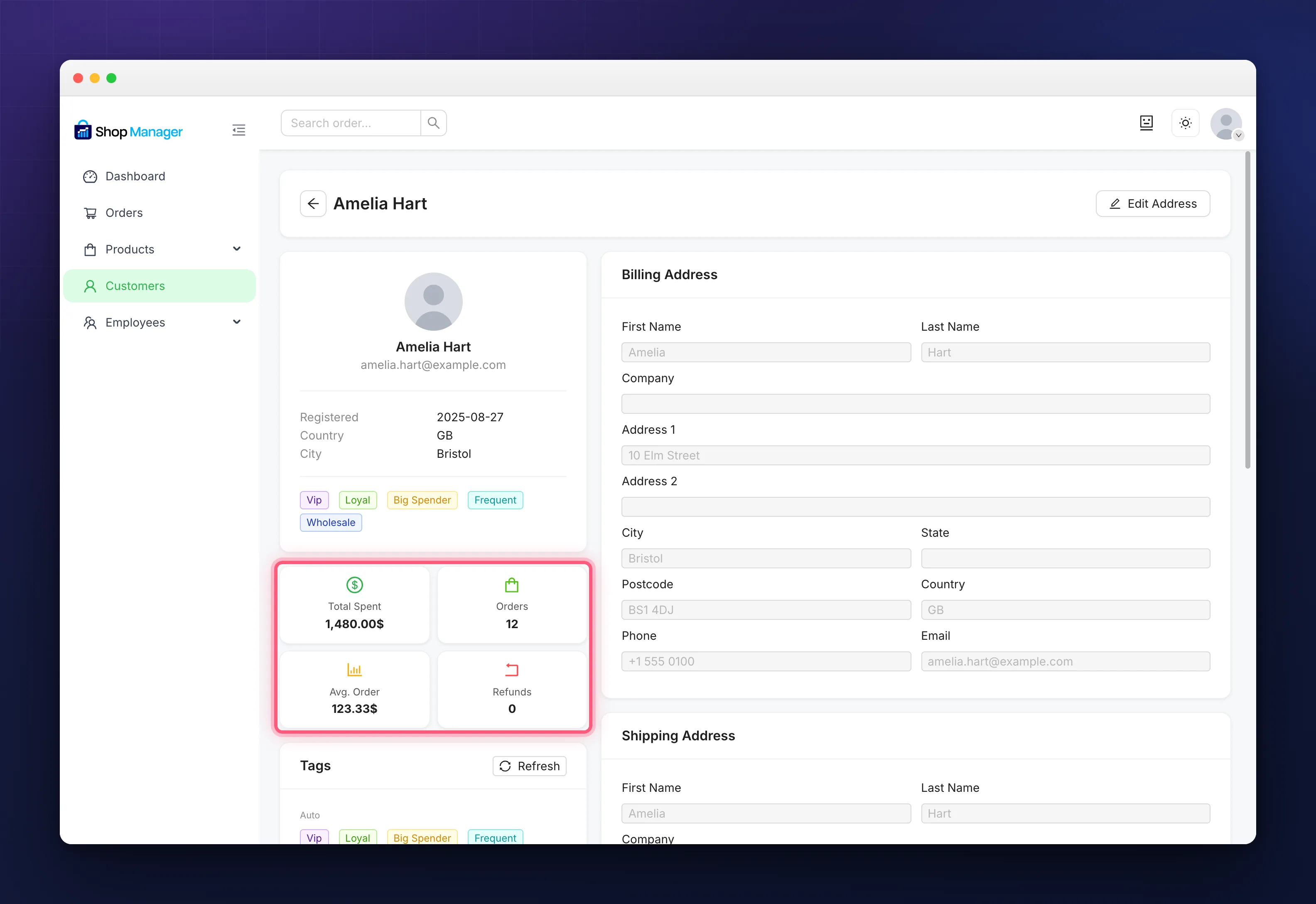Viewport: 1316px width, 904px height.
Task: Click the page vertical scrollbar
Action: tap(1247, 310)
